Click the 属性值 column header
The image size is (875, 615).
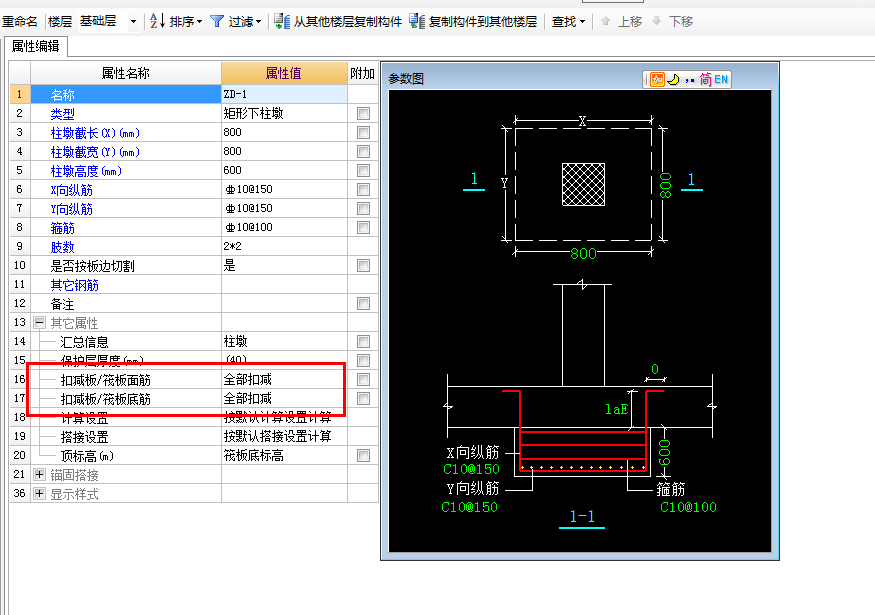click(x=284, y=73)
